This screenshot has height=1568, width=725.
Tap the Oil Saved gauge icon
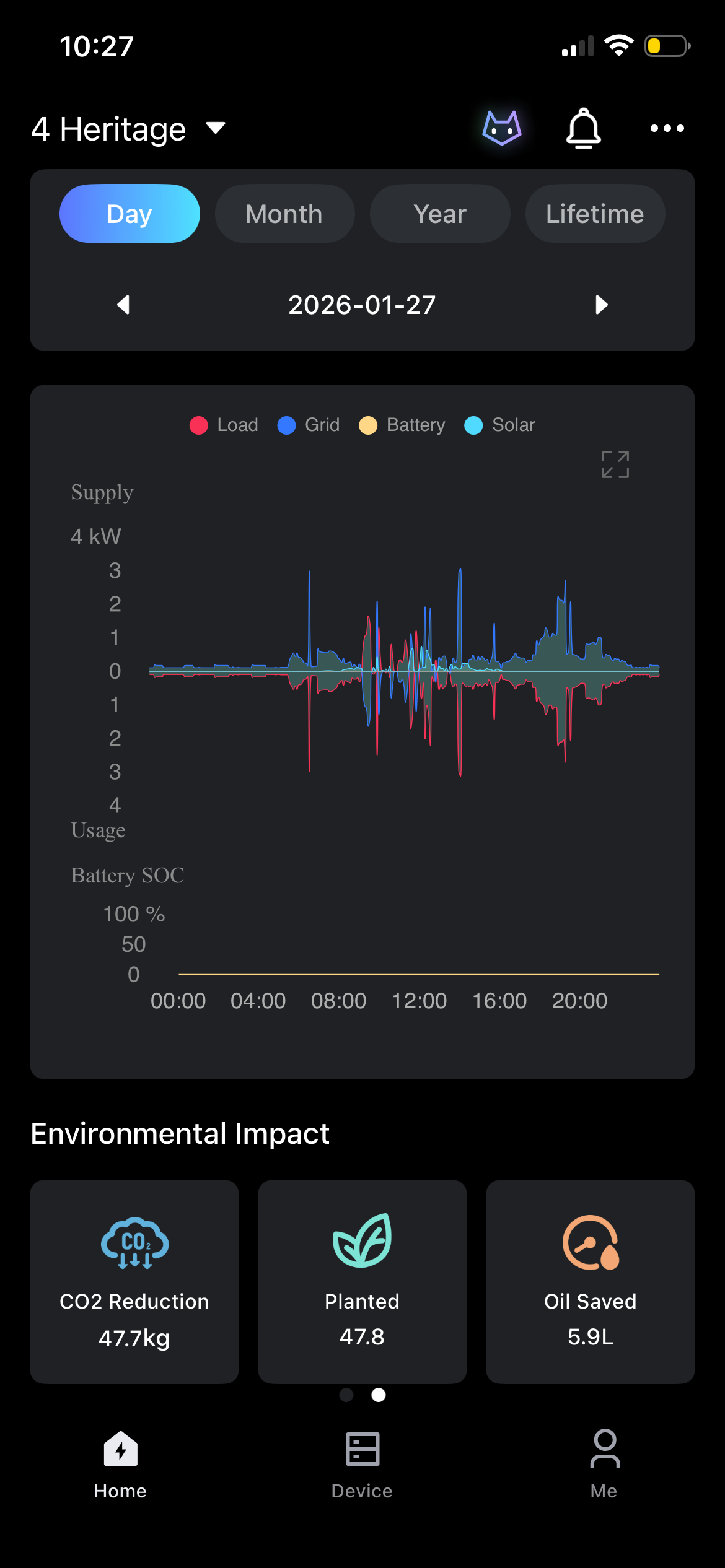(x=591, y=1243)
